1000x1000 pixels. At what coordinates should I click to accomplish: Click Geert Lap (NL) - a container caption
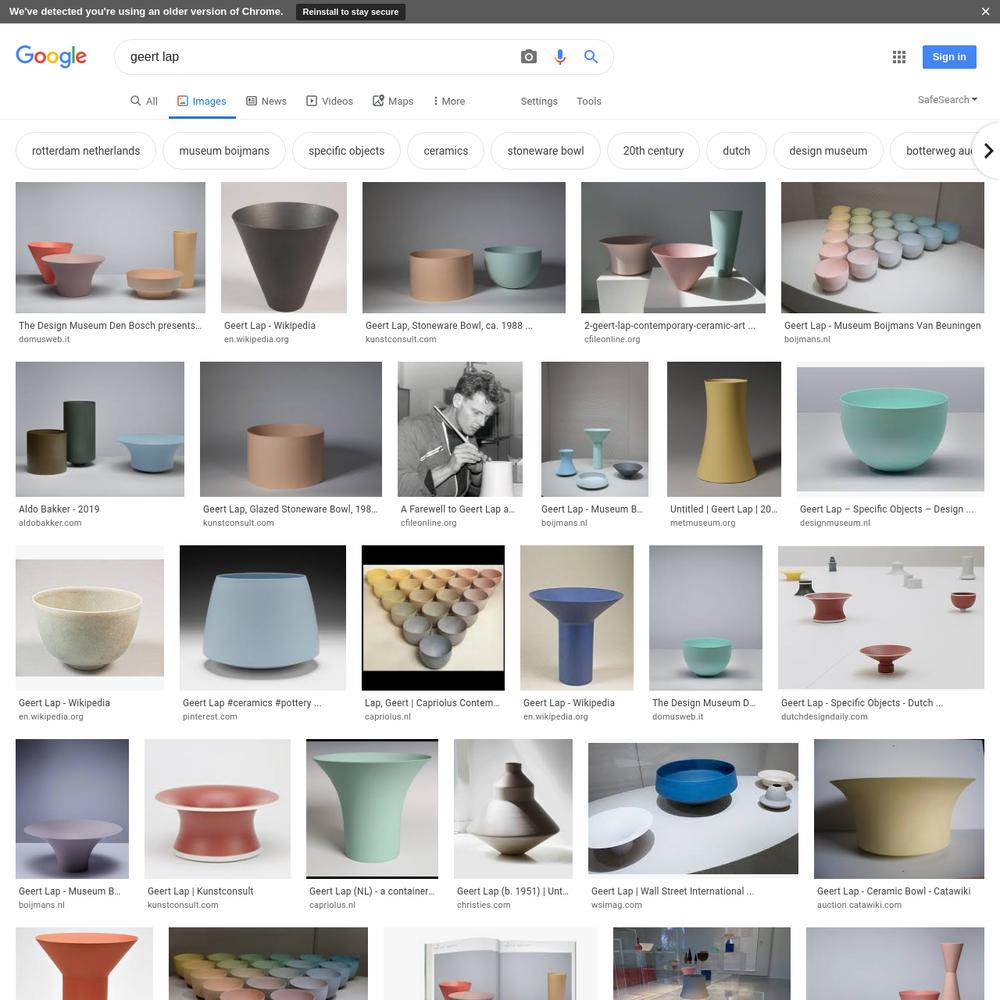tap(372, 891)
